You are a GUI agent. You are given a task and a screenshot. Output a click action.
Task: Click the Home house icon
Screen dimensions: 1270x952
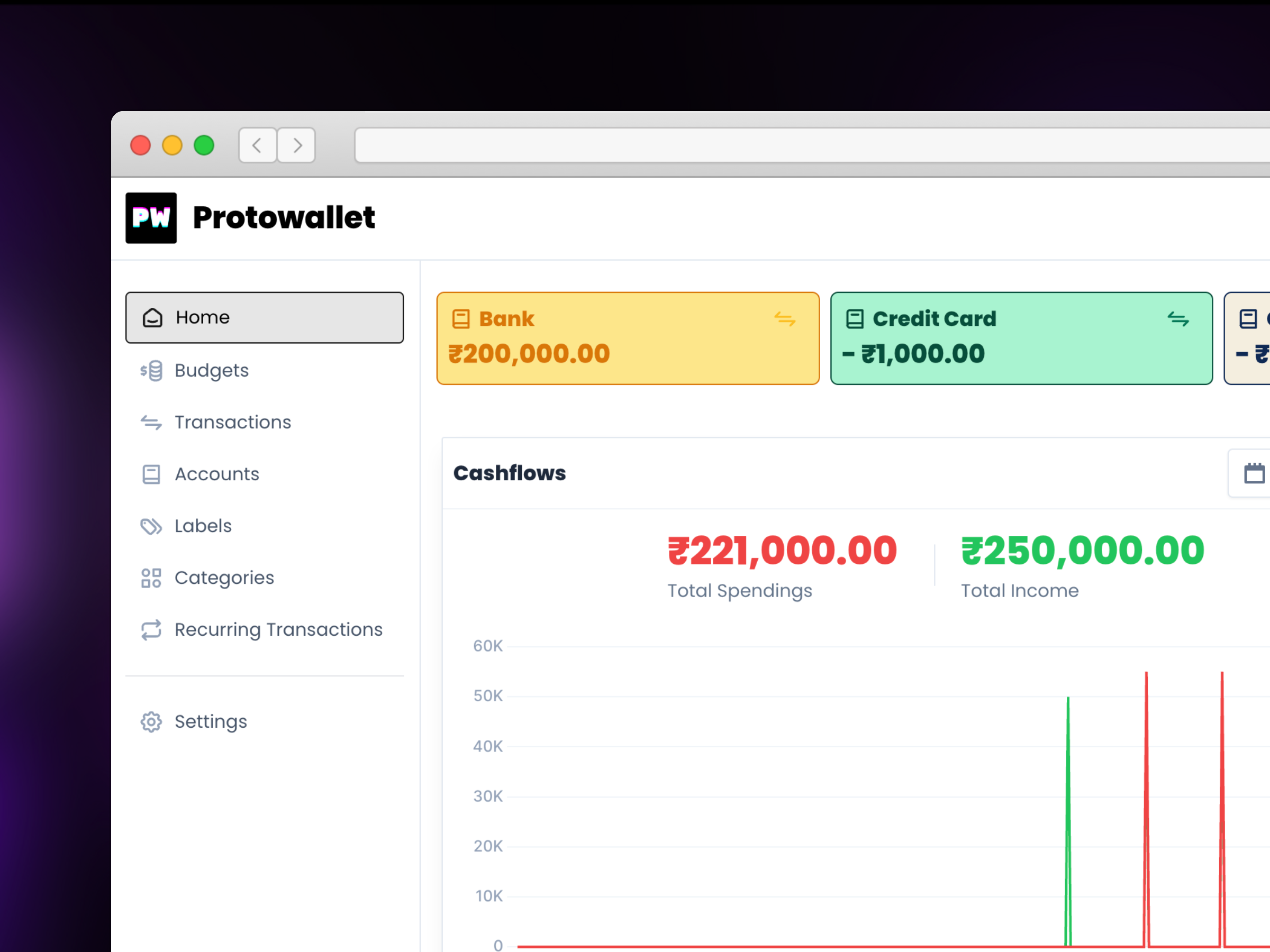pos(152,317)
